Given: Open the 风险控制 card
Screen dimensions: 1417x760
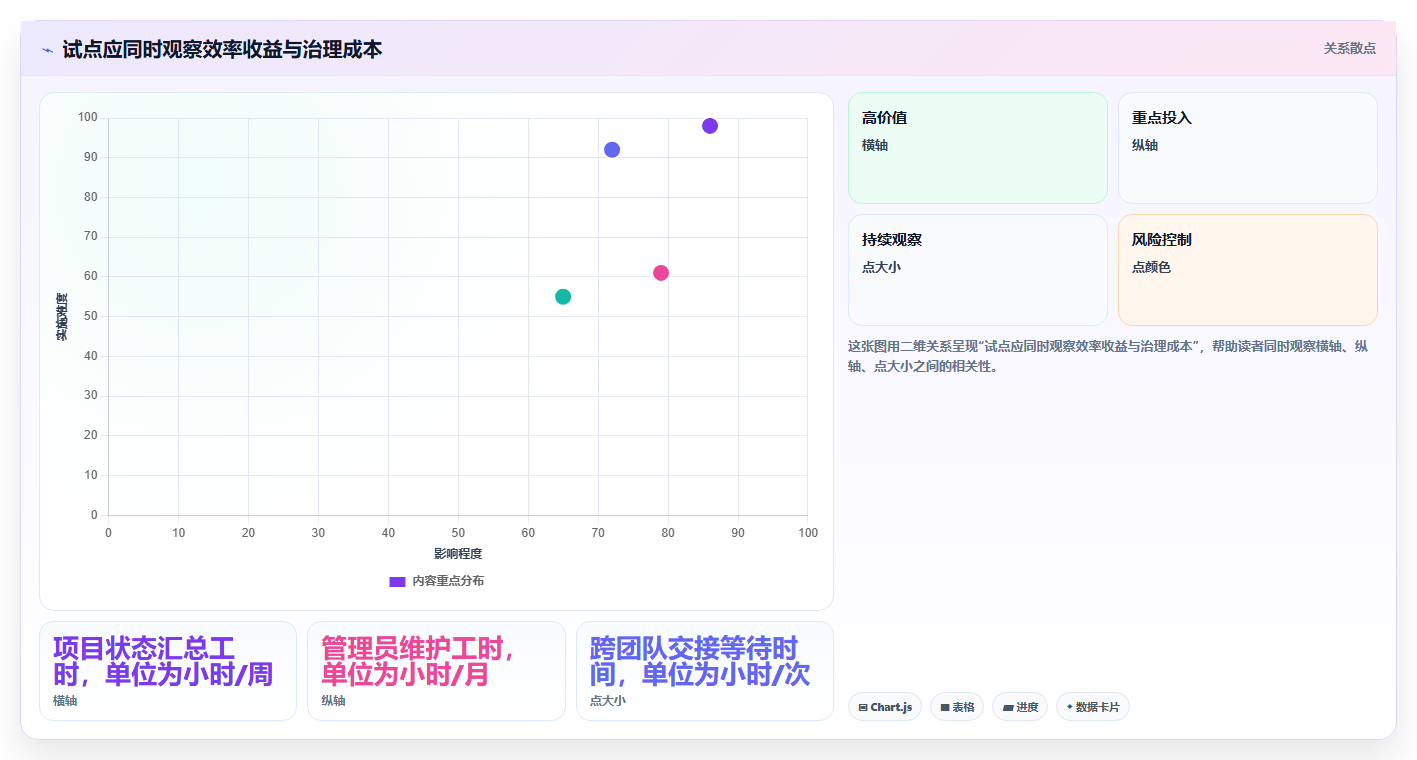Looking at the screenshot, I should pos(1248,270).
